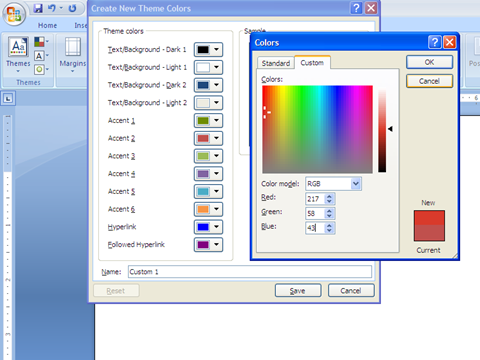Open the Color model RGB dropdown
480x360 pixels.
(356, 183)
